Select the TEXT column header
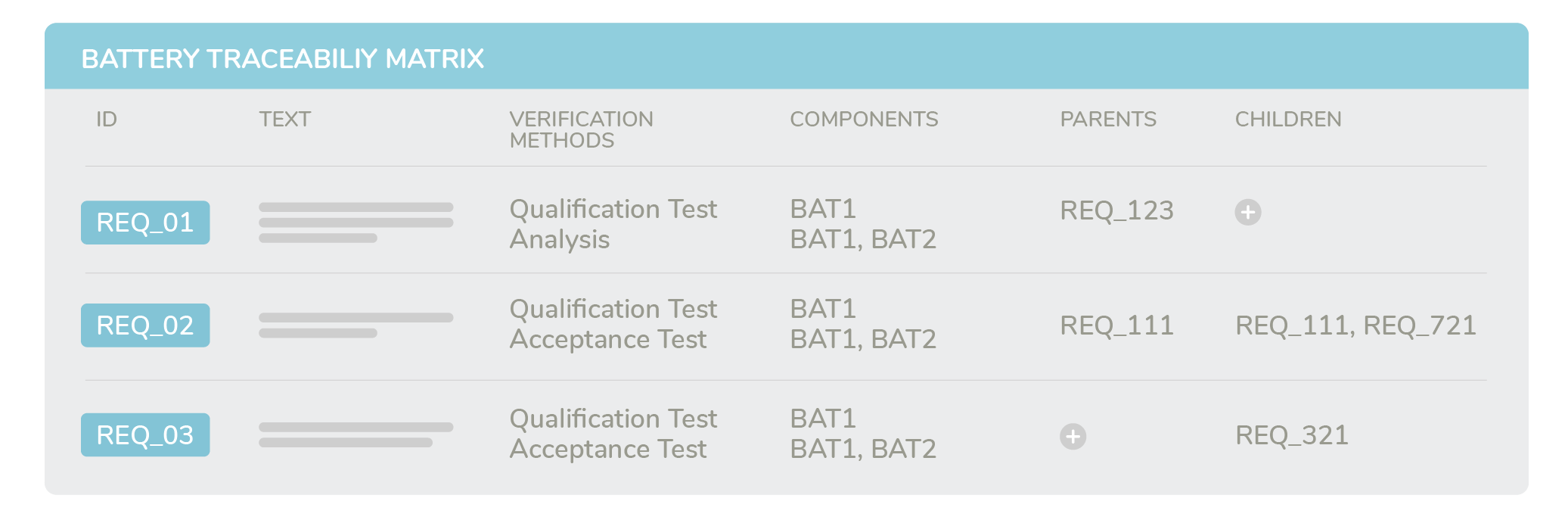1568x520 pixels. [284, 119]
